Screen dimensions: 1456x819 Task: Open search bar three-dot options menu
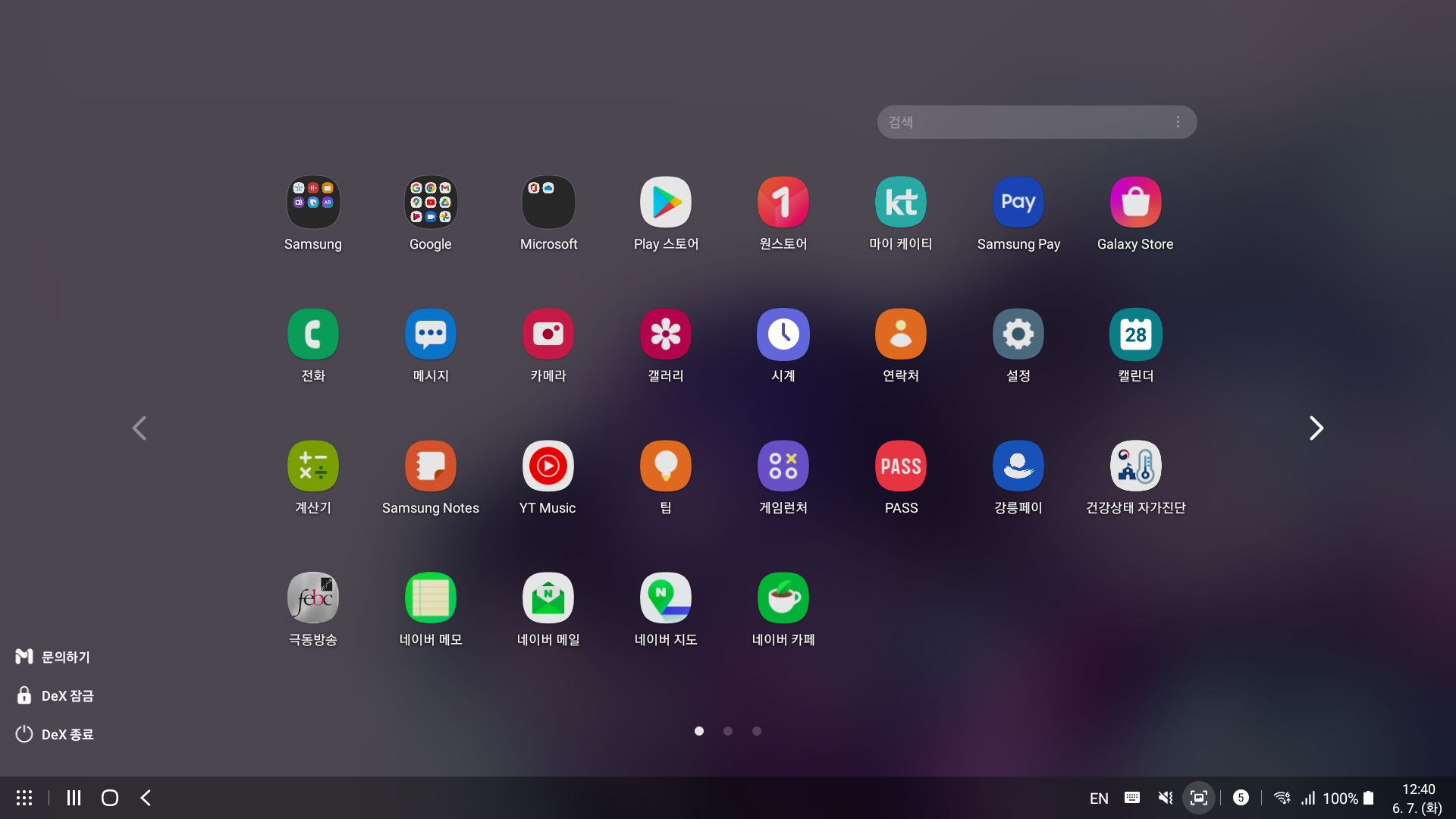pyautogui.click(x=1178, y=122)
